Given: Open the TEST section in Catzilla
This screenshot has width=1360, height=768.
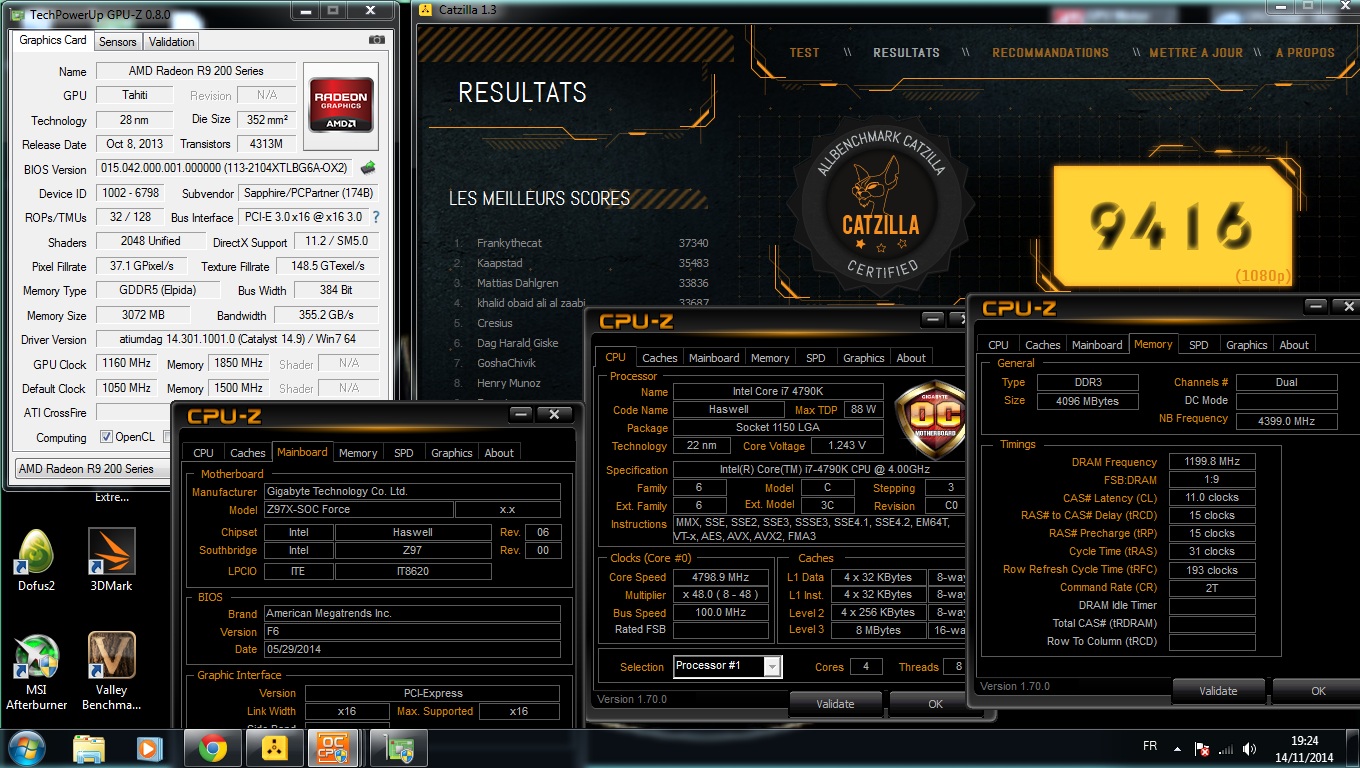Looking at the screenshot, I should pyautogui.click(x=804, y=53).
